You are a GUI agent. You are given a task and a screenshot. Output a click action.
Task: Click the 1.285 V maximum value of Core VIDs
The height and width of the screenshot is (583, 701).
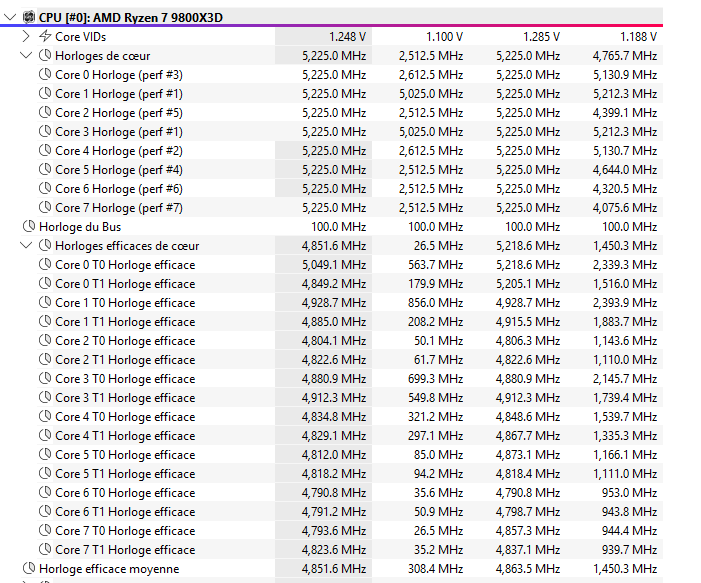[541, 37]
